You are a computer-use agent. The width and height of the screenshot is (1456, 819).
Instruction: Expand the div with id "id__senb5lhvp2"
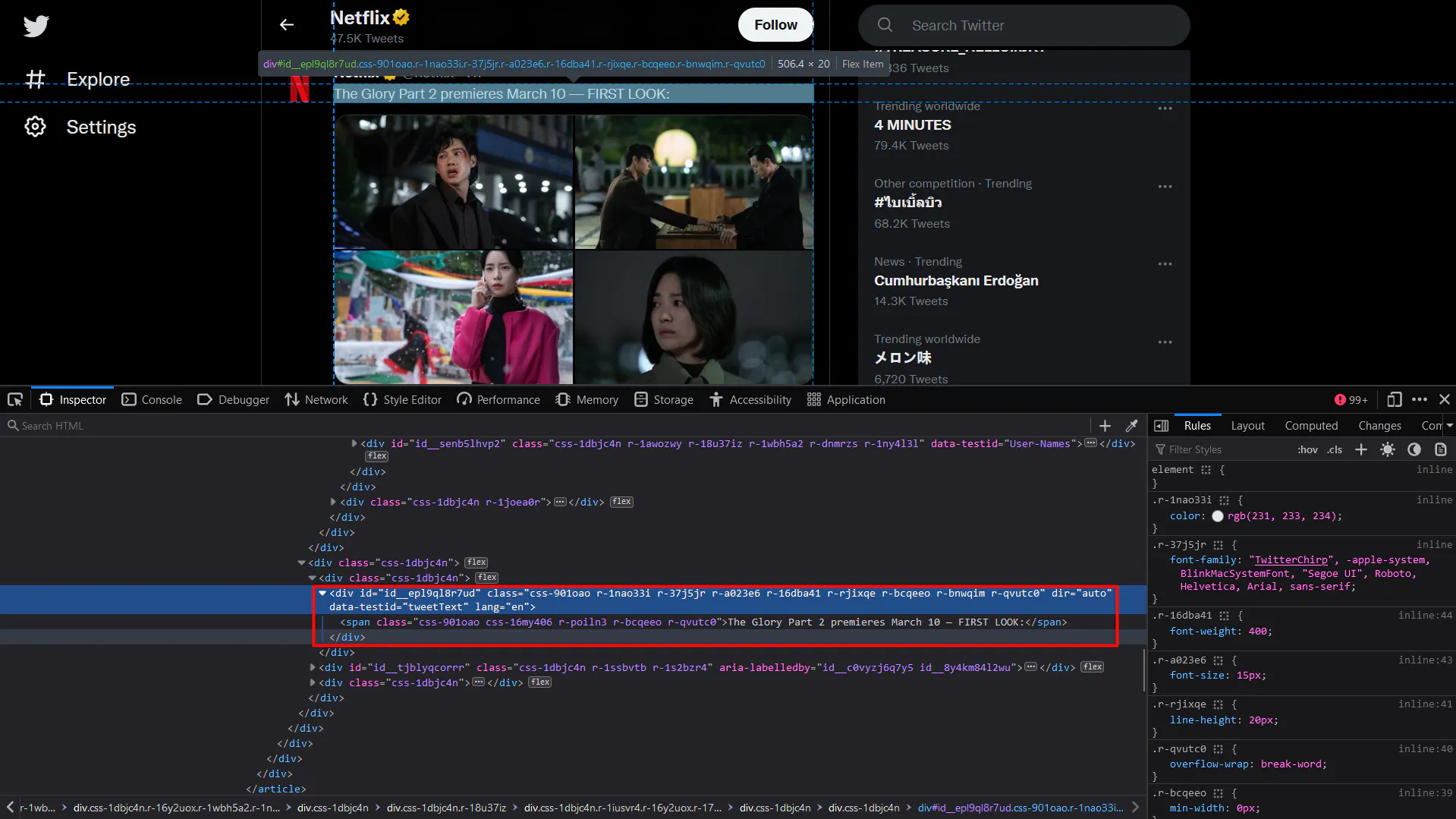pyautogui.click(x=354, y=443)
